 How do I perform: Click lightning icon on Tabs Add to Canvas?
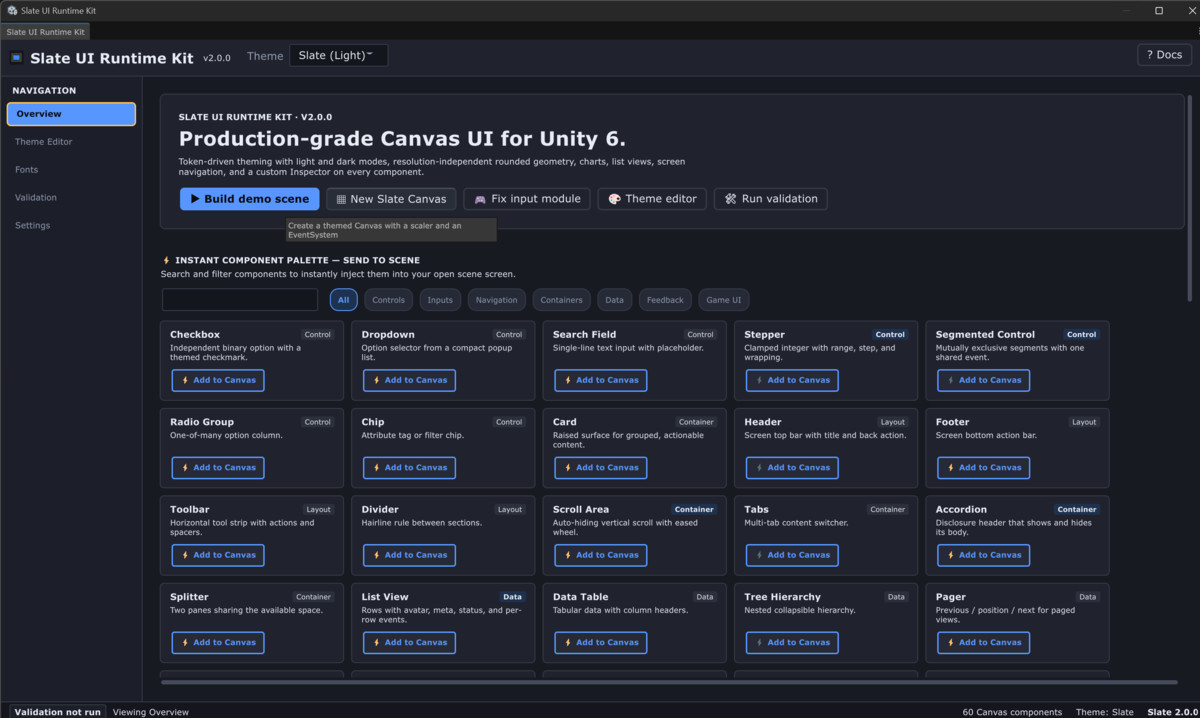(759, 555)
